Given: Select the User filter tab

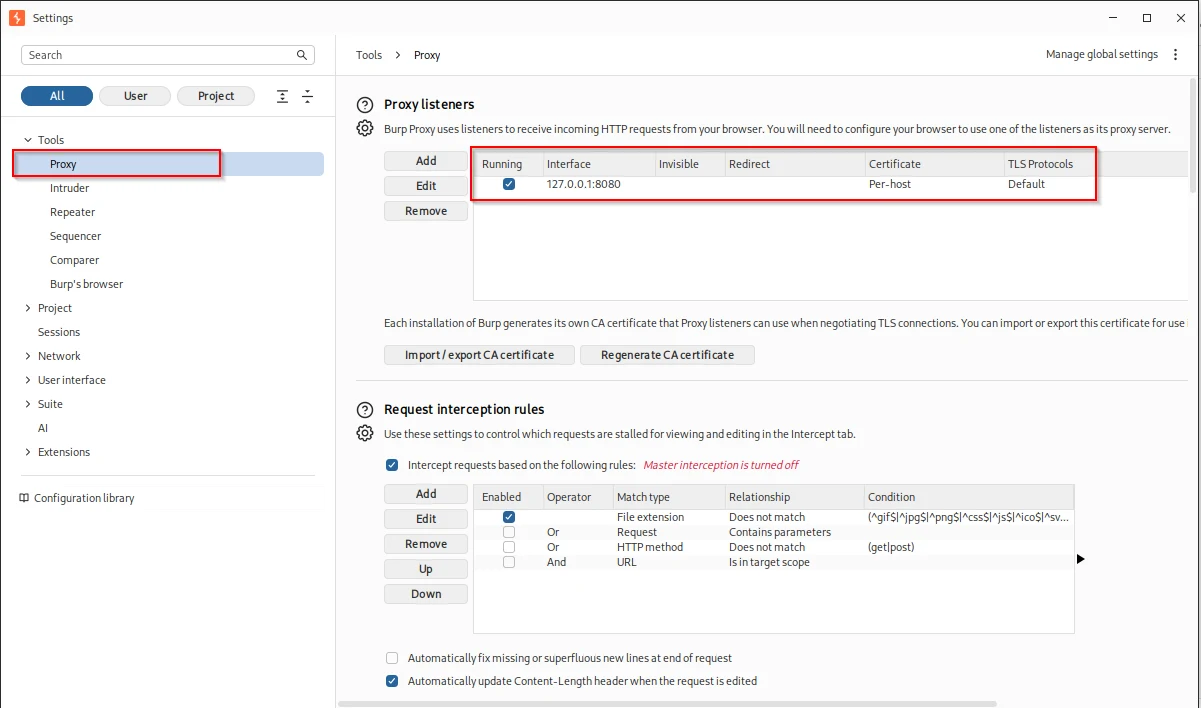Looking at the screenshot, I should click(135, 96).
